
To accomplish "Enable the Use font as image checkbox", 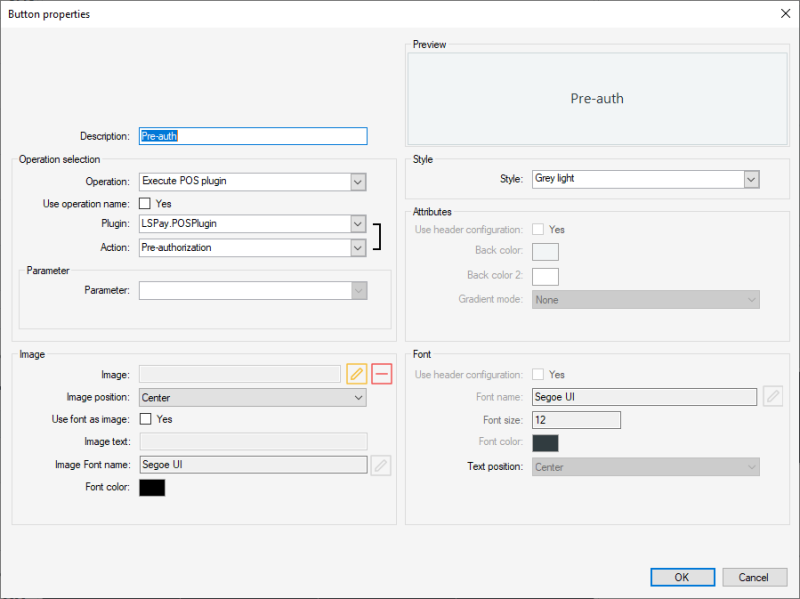I will (145, 419).
